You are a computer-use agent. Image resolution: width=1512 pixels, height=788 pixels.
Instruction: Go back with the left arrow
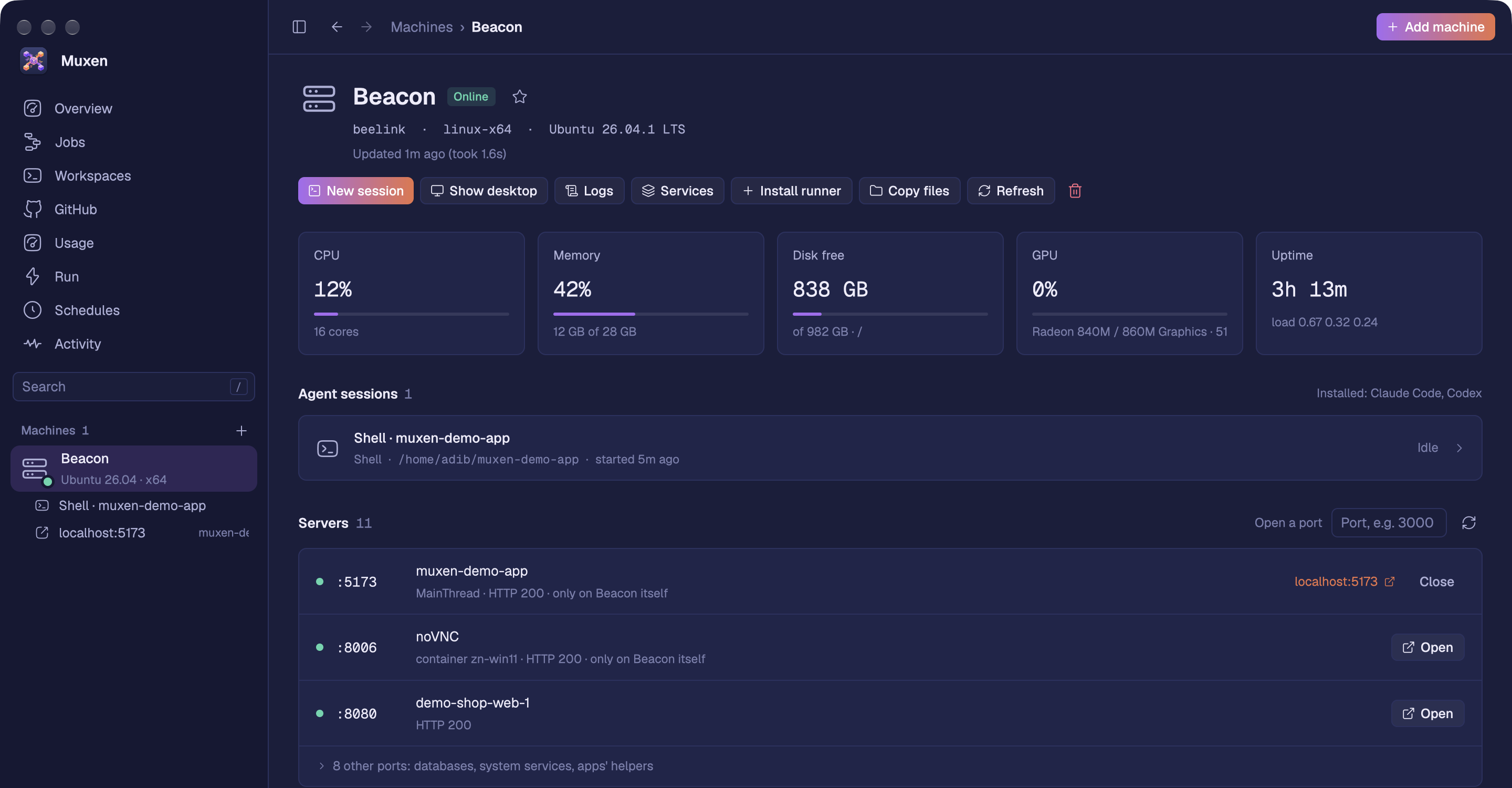click(x=337, y=27)
